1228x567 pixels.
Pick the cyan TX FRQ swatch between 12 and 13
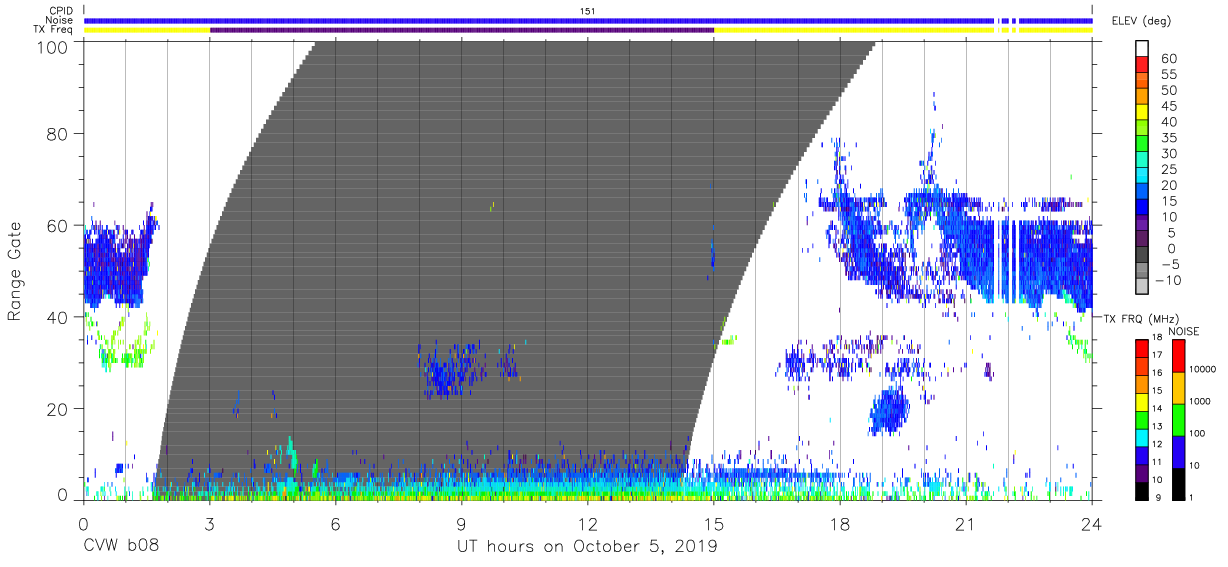(x=1142, y=437)
